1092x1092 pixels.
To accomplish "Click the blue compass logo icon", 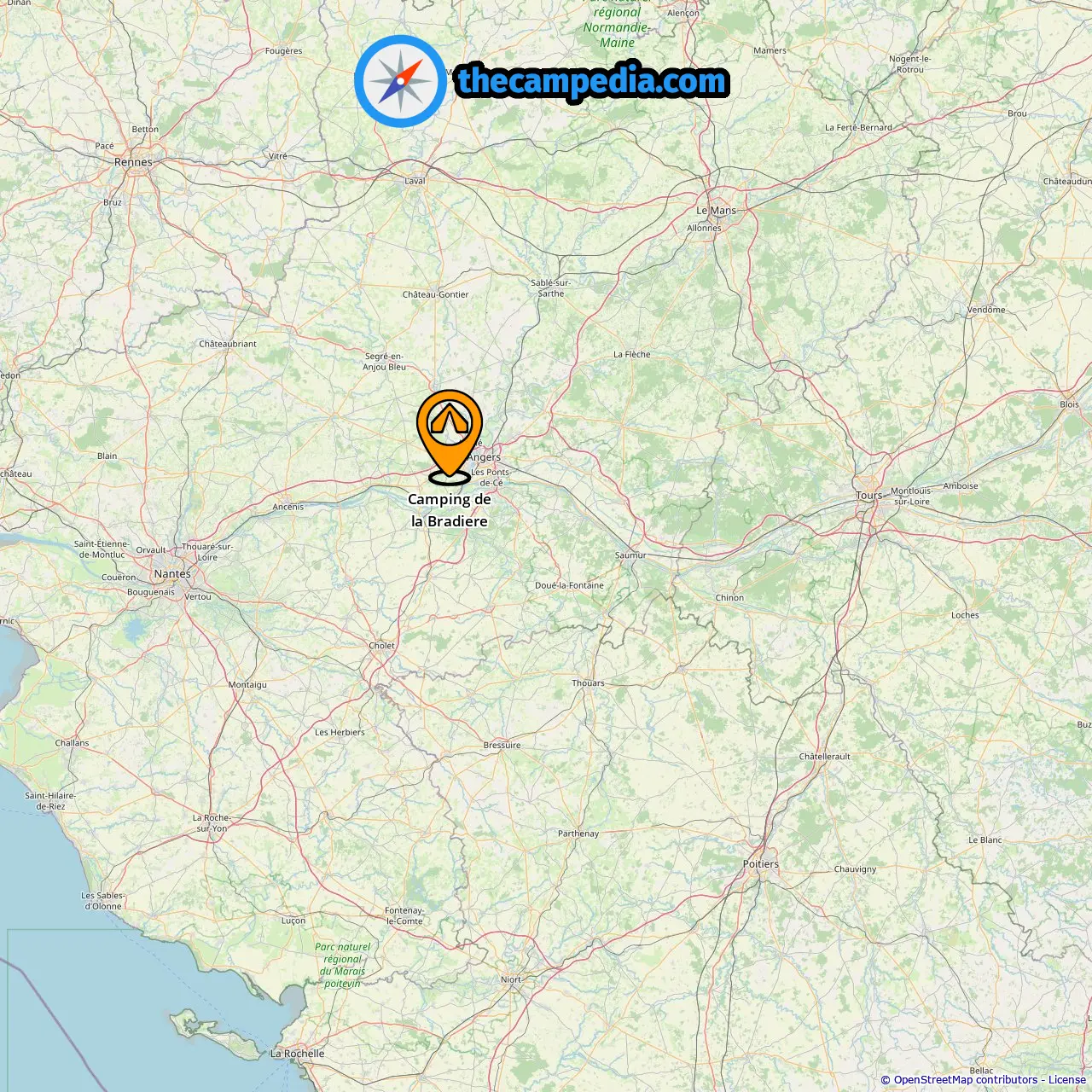I will point(400,82).
